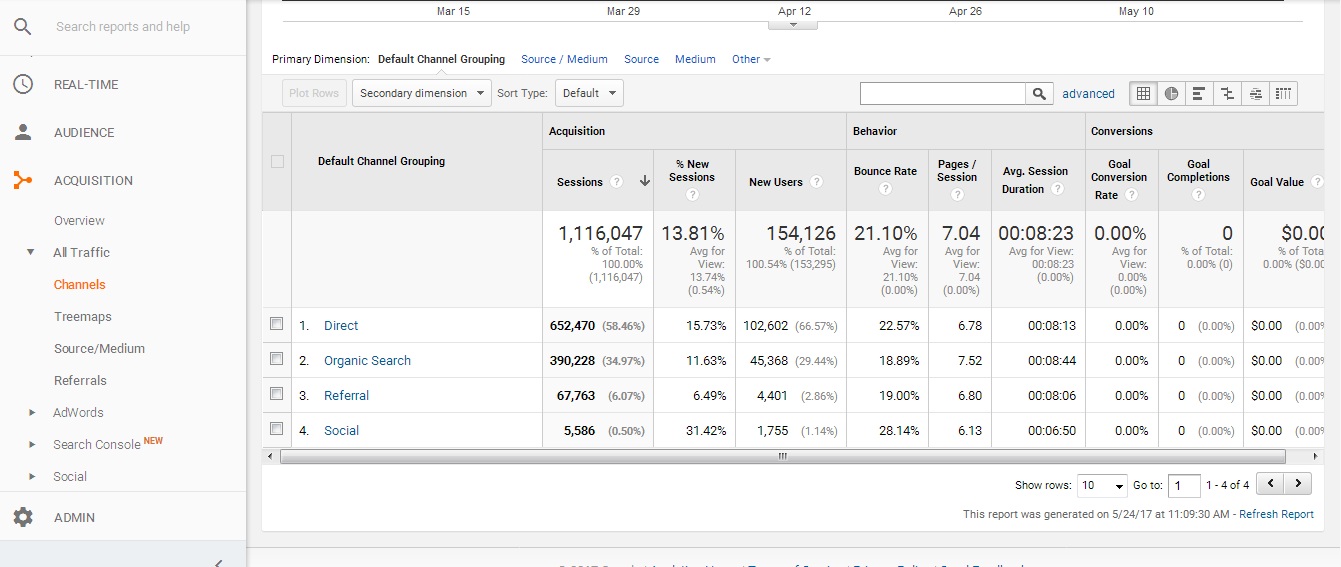Open Admin gear icon
Viewport: 1341px width, 567px height.
point(22,517)
